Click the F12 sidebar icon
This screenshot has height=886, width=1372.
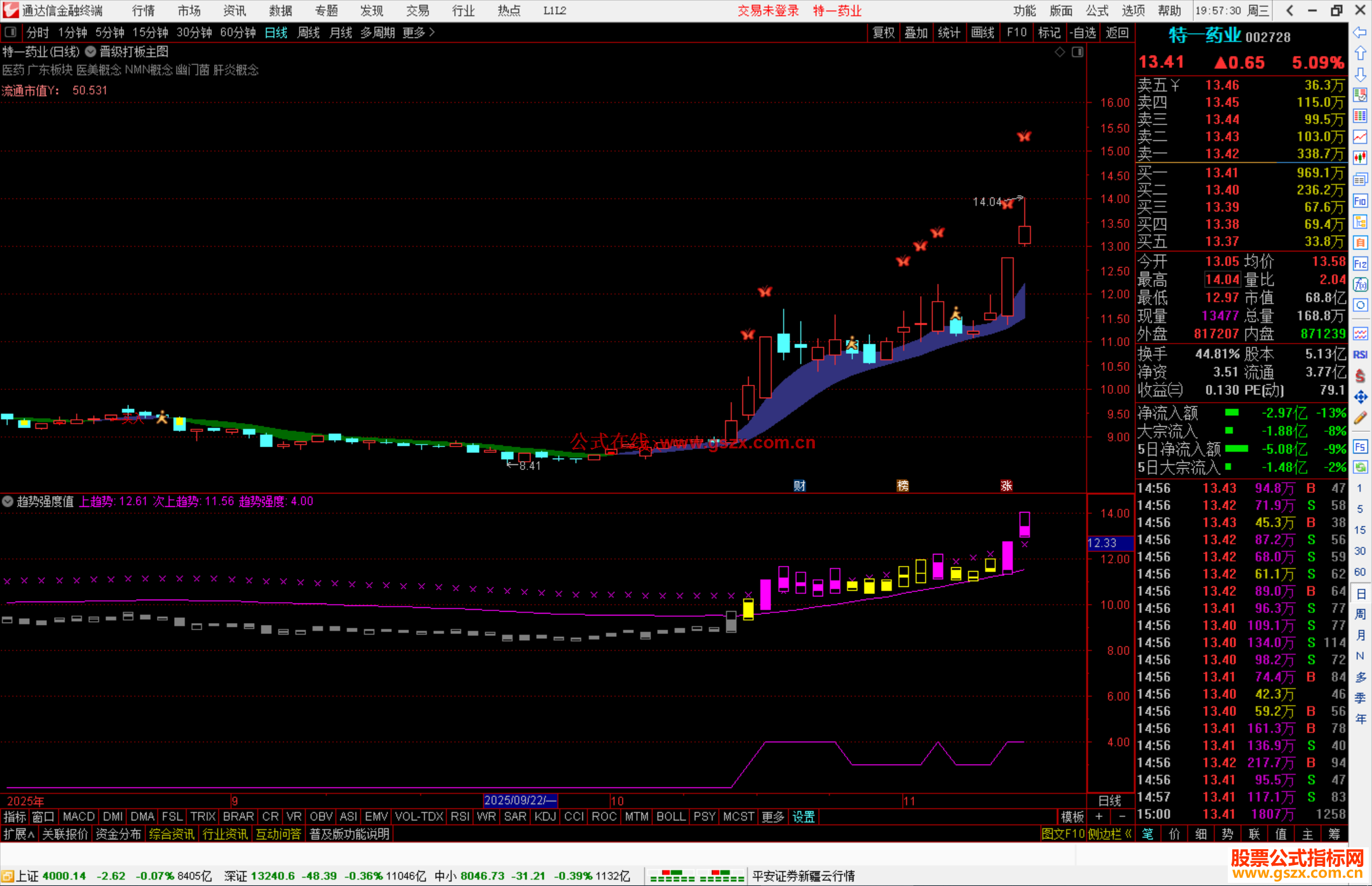point(1360,264)
